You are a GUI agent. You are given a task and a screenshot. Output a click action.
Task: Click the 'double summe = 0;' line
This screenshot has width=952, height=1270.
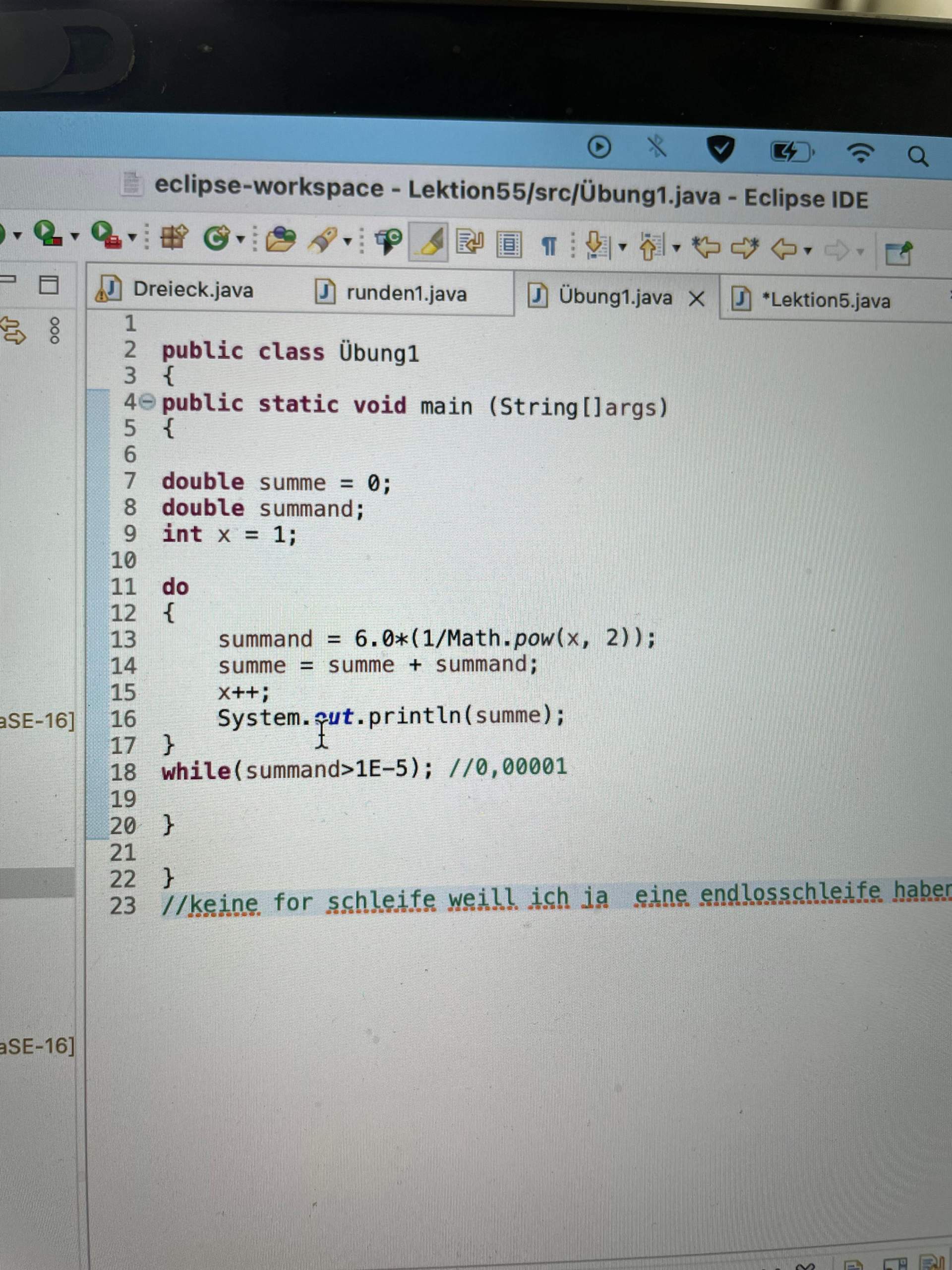277,482
